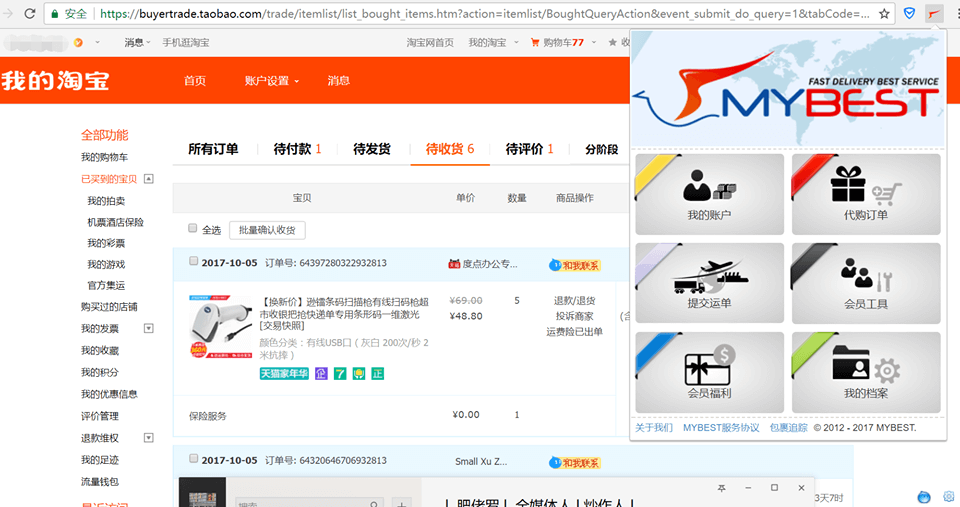
Task: Click the store icon before 度点办公专
Action: pos(454,264)
